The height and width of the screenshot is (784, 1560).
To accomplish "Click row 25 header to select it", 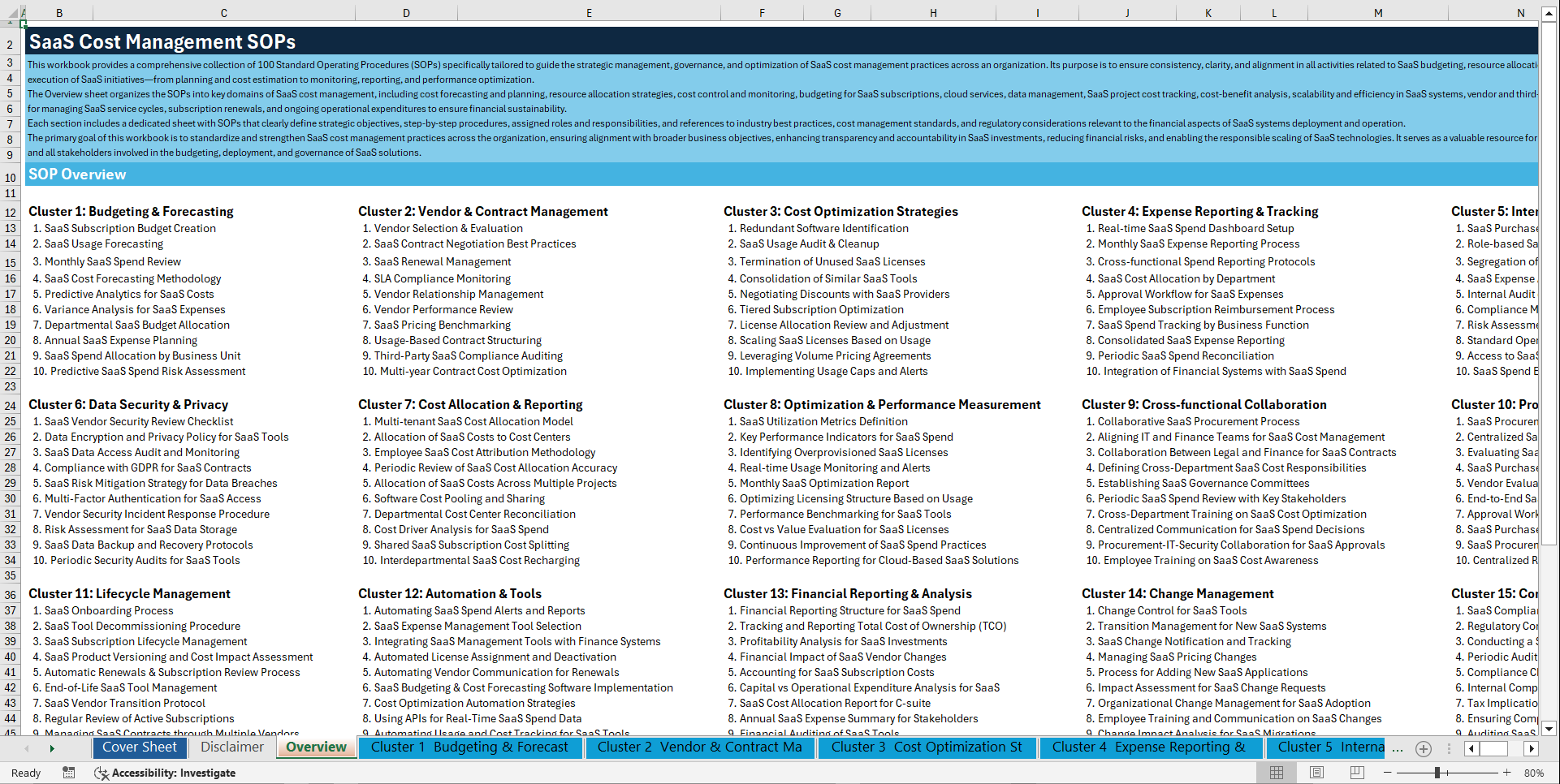I will coord(11,421).
